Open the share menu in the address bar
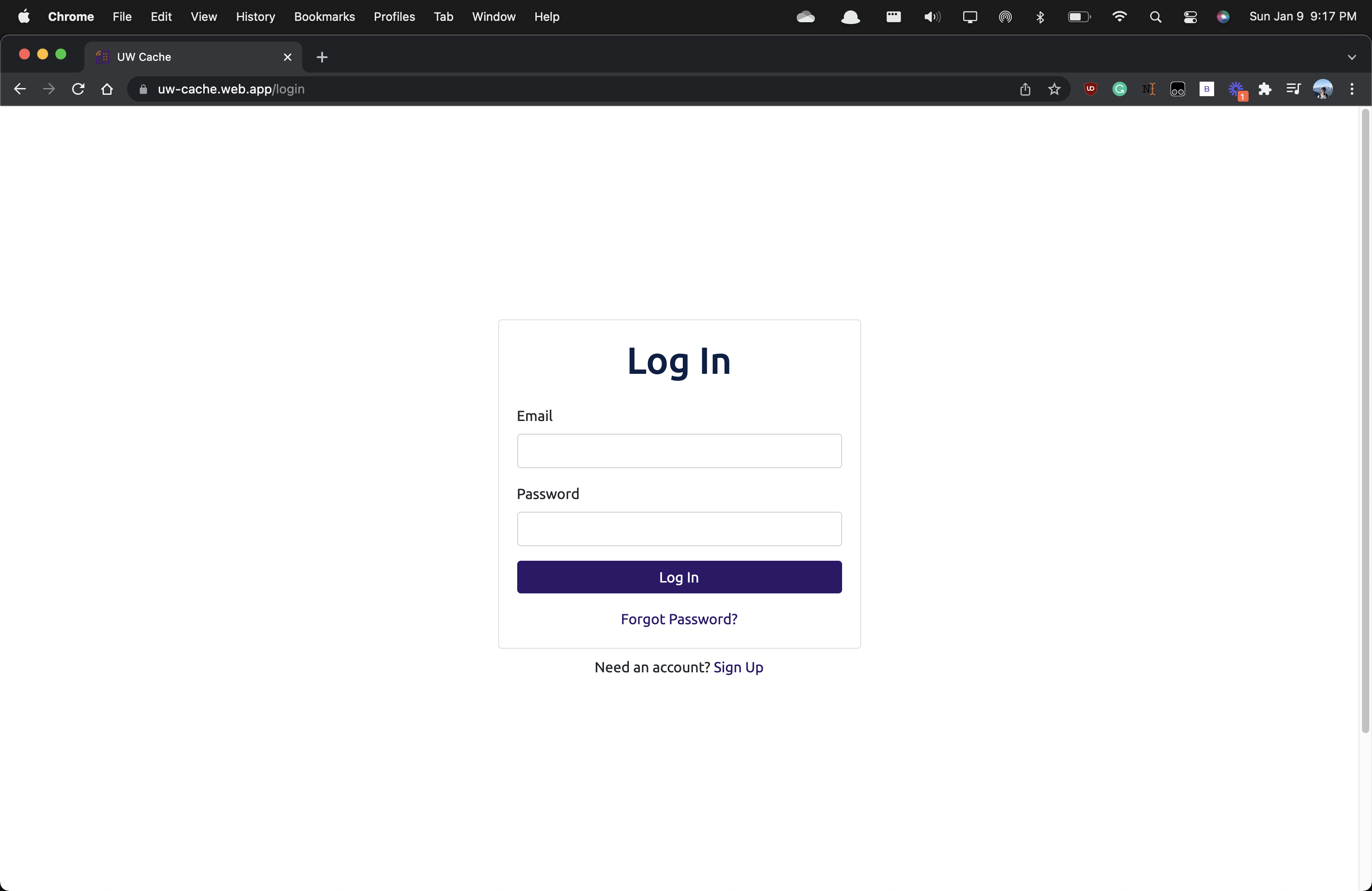Screen dimensions: 1372x891 coord(1025,89)
